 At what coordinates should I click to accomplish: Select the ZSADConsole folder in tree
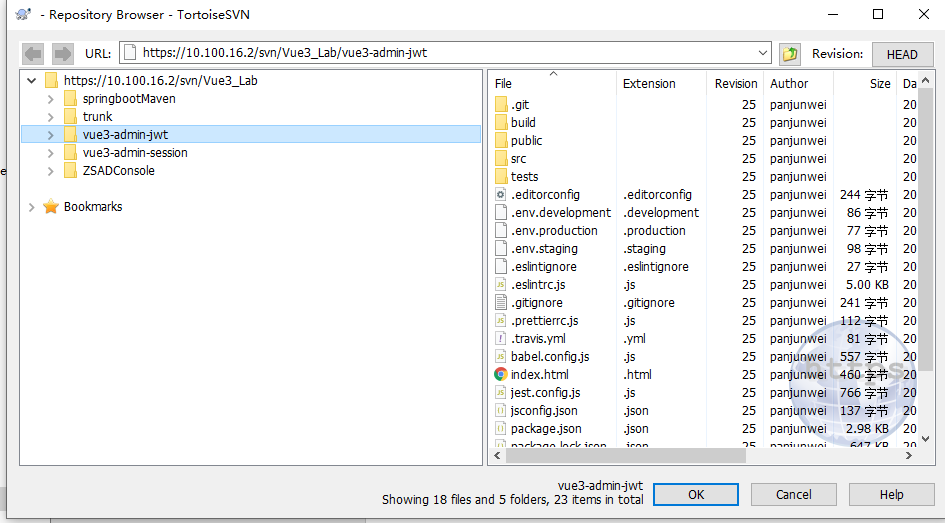coord(118,171)
